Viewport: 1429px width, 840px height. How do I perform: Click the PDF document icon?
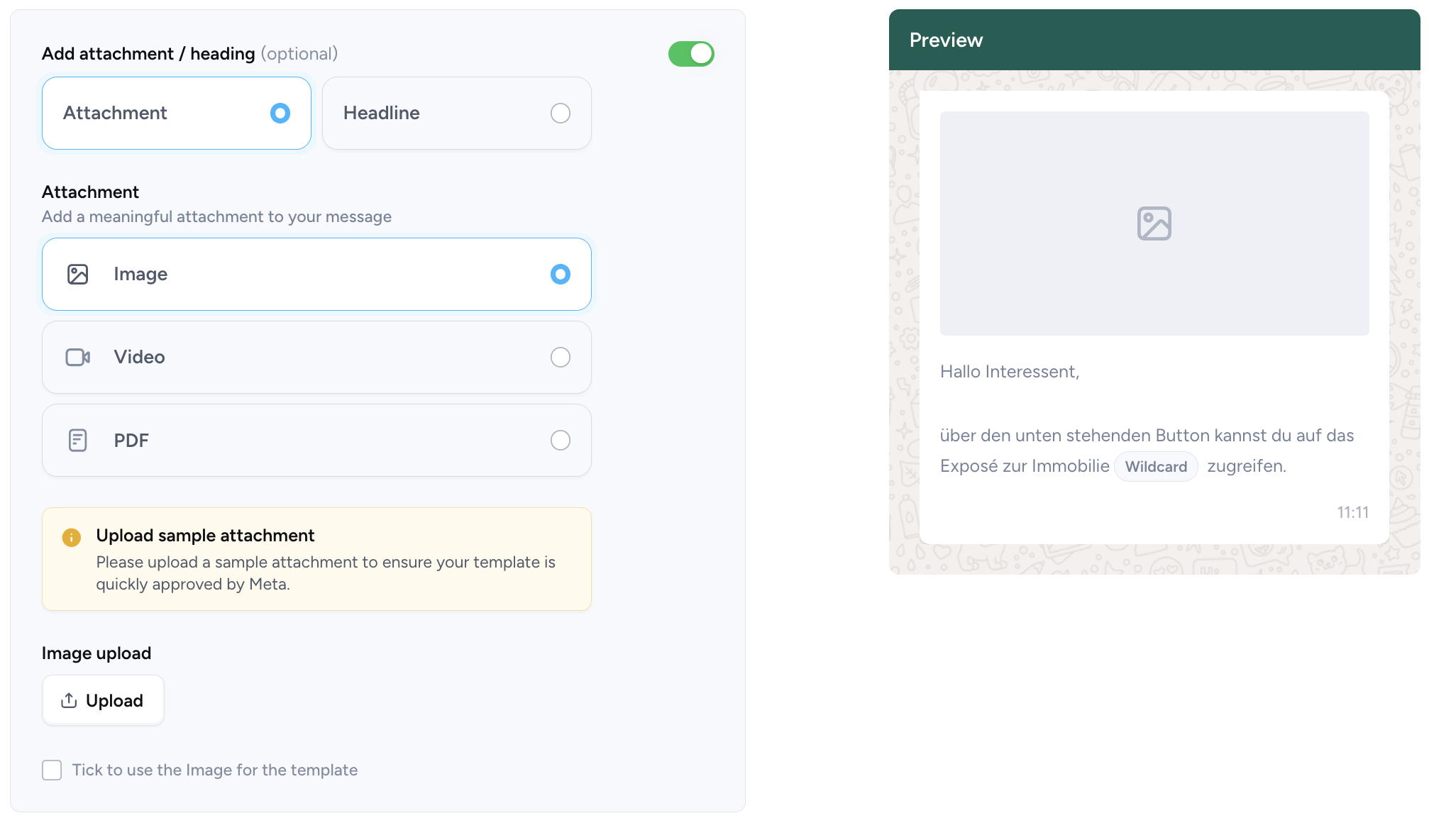click(77, 440)
